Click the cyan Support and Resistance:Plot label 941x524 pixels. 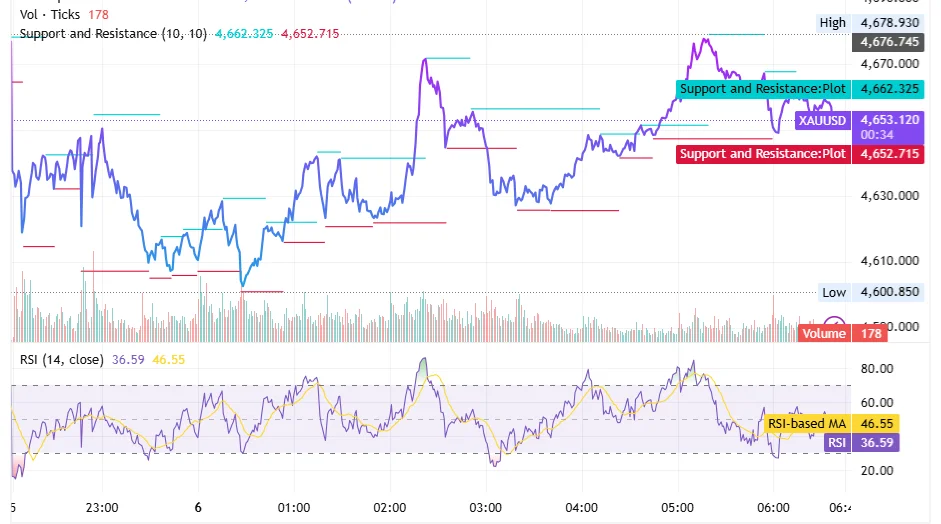(x=762, y=89)
